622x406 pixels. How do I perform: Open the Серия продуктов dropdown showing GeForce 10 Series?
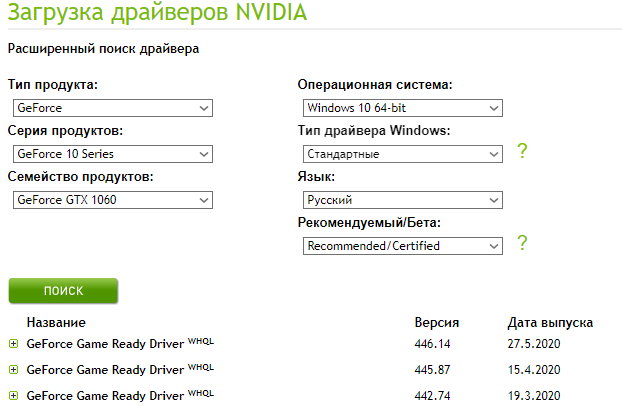[113, 154]
